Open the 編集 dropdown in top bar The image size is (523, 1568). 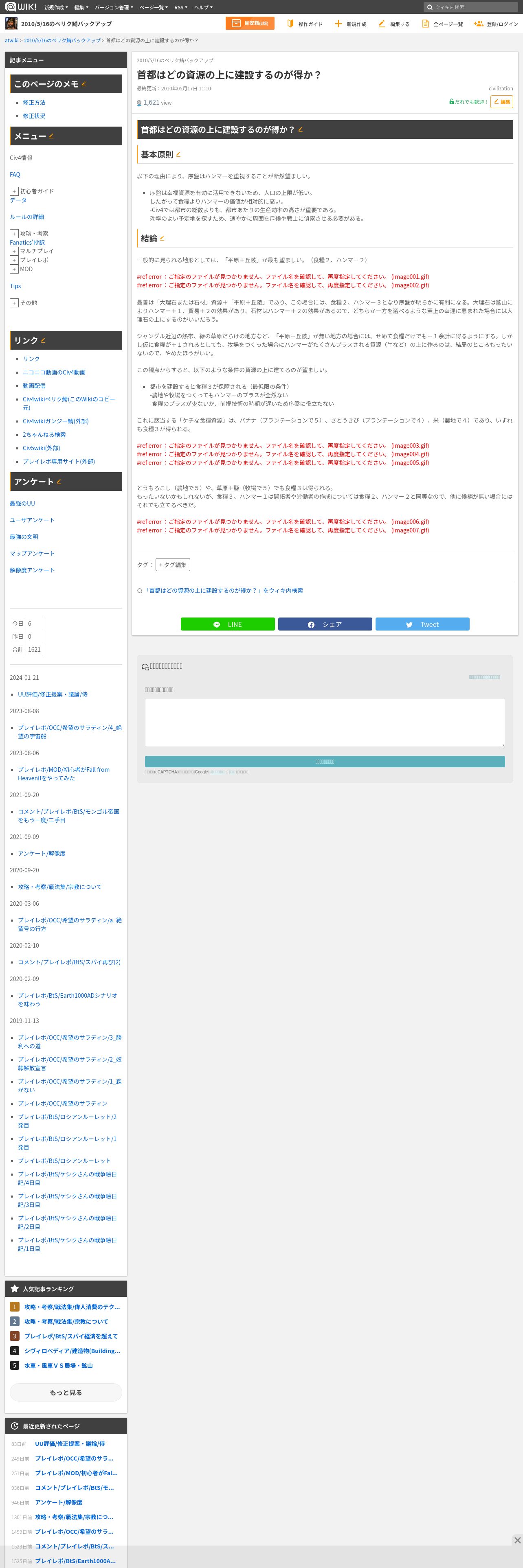(81, 7)
